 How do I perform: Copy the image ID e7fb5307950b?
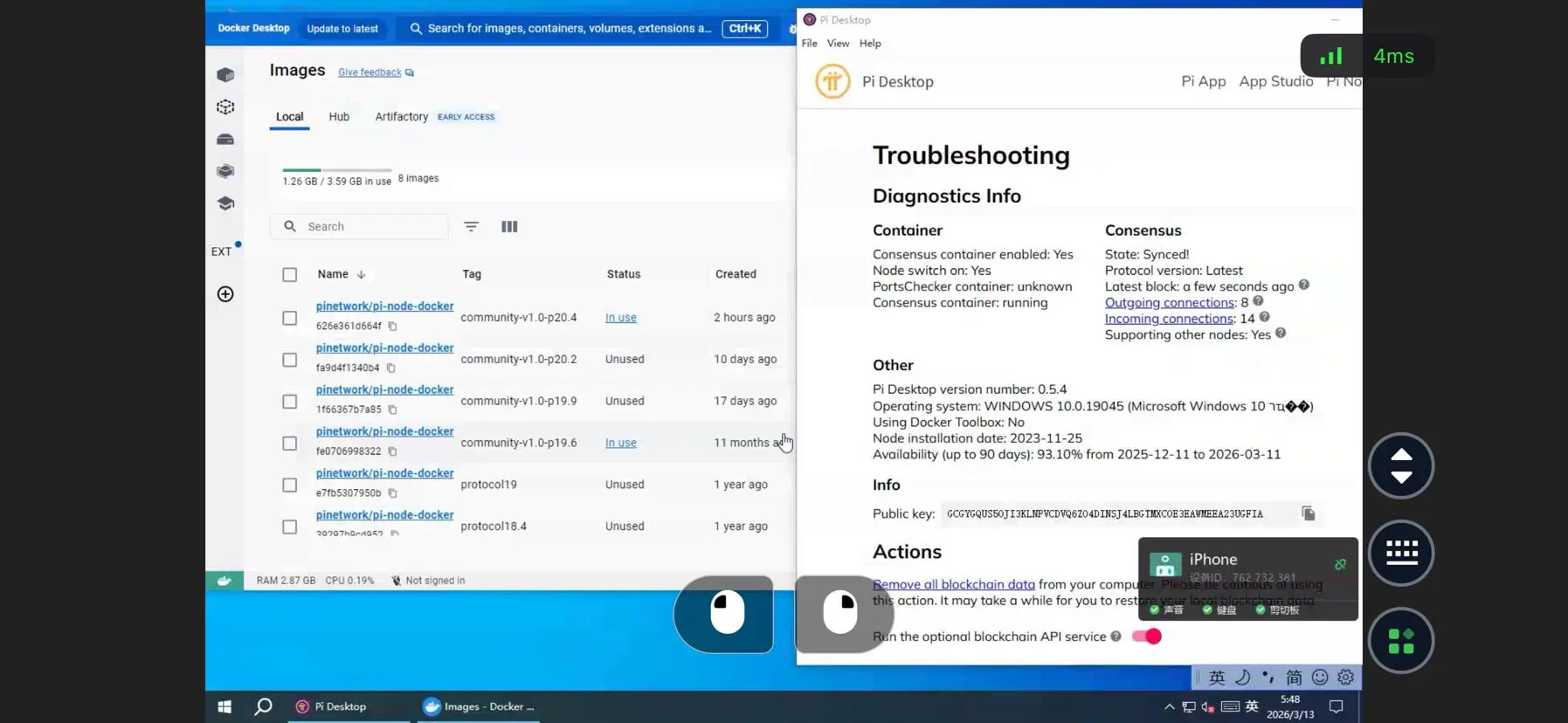(392, 493)
